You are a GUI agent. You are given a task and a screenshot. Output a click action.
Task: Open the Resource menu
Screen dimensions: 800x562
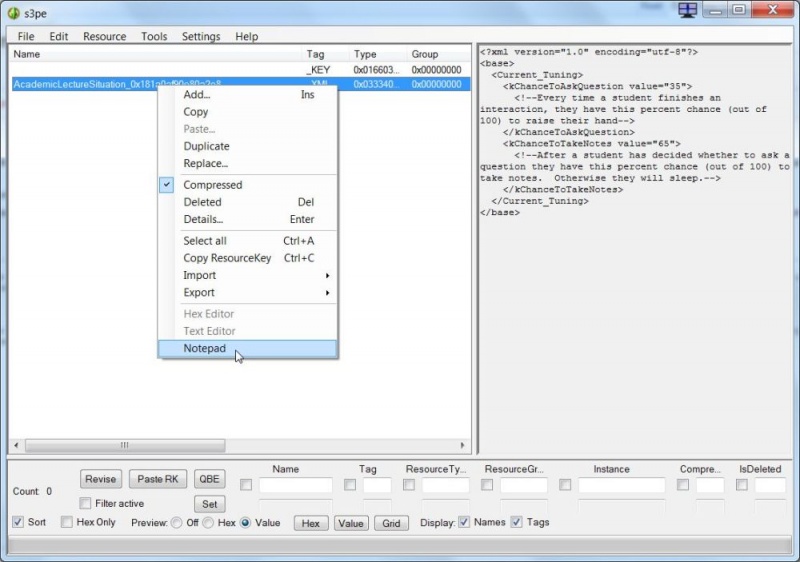click(x=104, y=37)
